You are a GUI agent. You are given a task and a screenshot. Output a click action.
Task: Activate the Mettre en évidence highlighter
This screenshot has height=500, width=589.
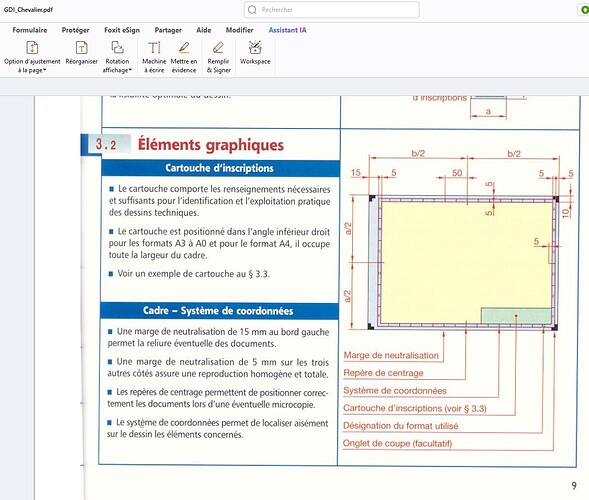tap(184, 56)
